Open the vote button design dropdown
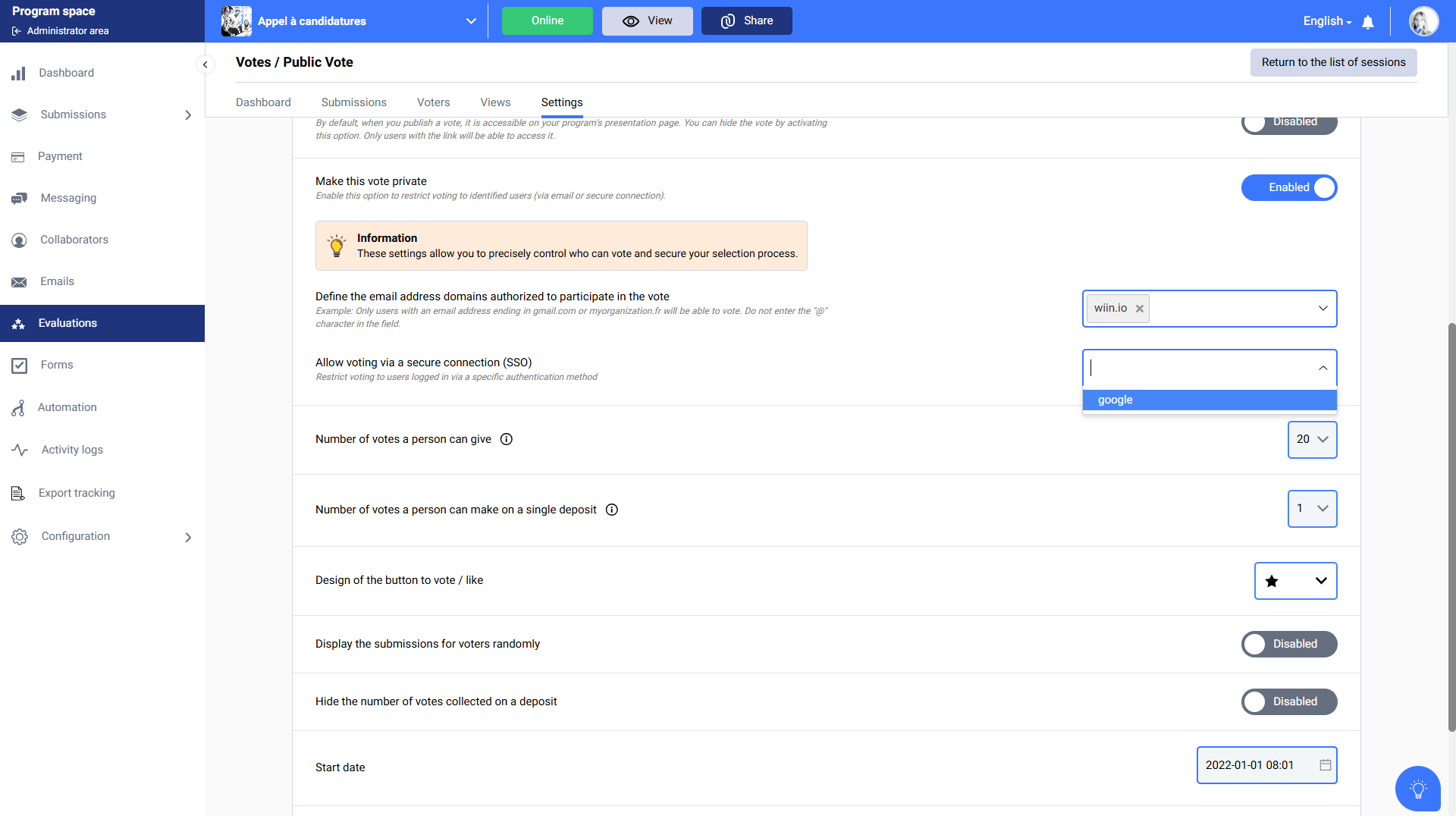The width and height of the screenshot is (1456, 819). 1295,581
